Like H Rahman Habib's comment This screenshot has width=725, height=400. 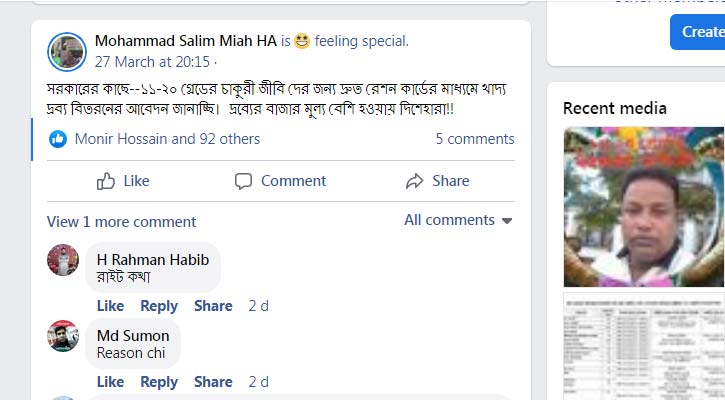[x=110, y=306]
